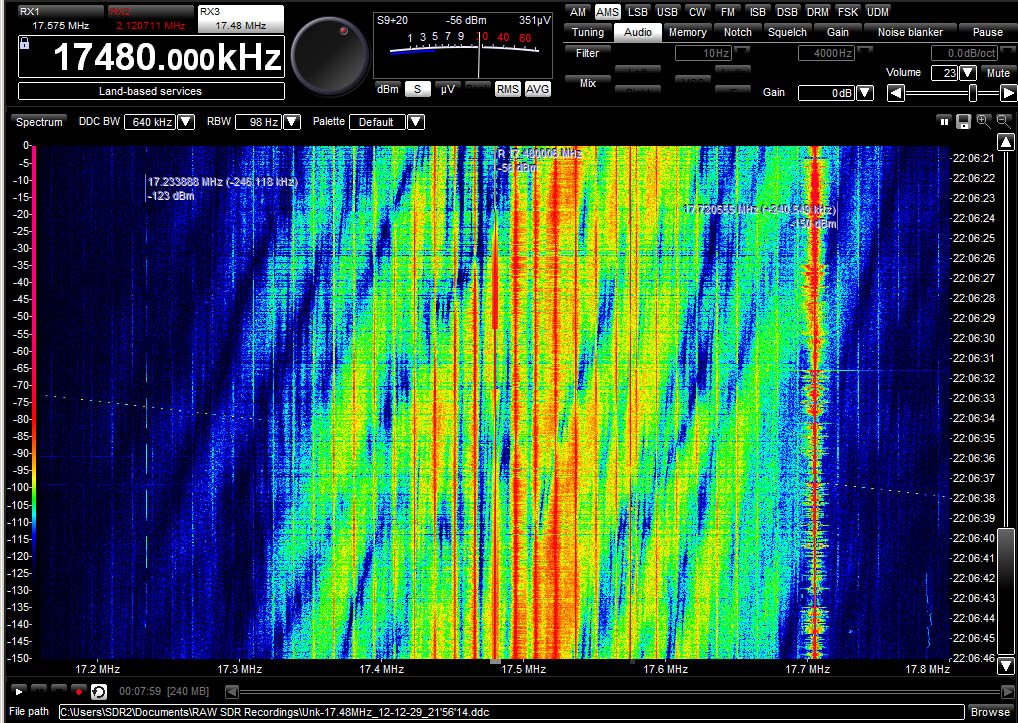Choose the FM demodulation mode

point(728,12)
